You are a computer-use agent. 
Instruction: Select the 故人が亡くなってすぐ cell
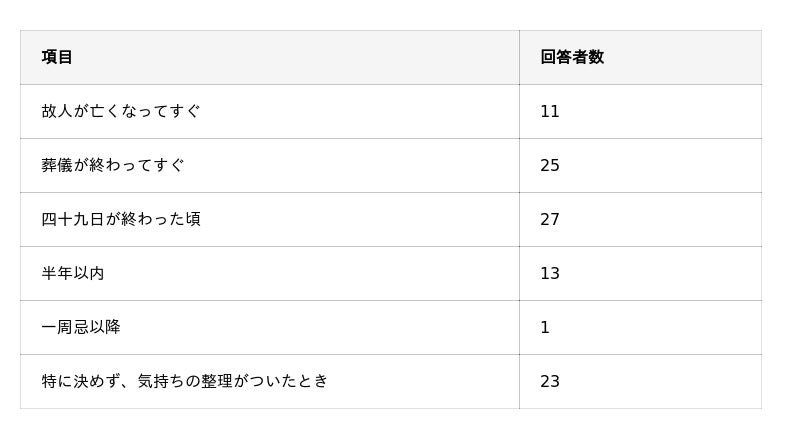click(121, 111)
